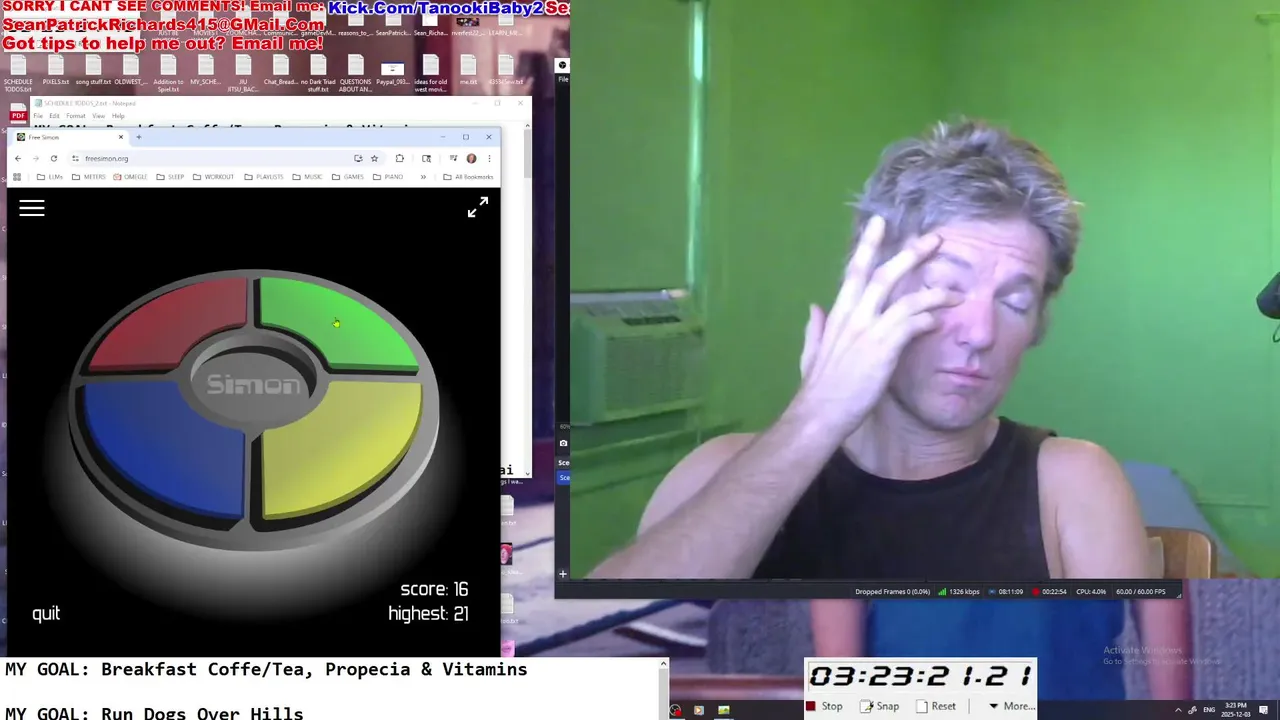Viewport: 1280px width, 720px height.
Task: Open the GAMES bookmark folder
Action: pos(348,177)
